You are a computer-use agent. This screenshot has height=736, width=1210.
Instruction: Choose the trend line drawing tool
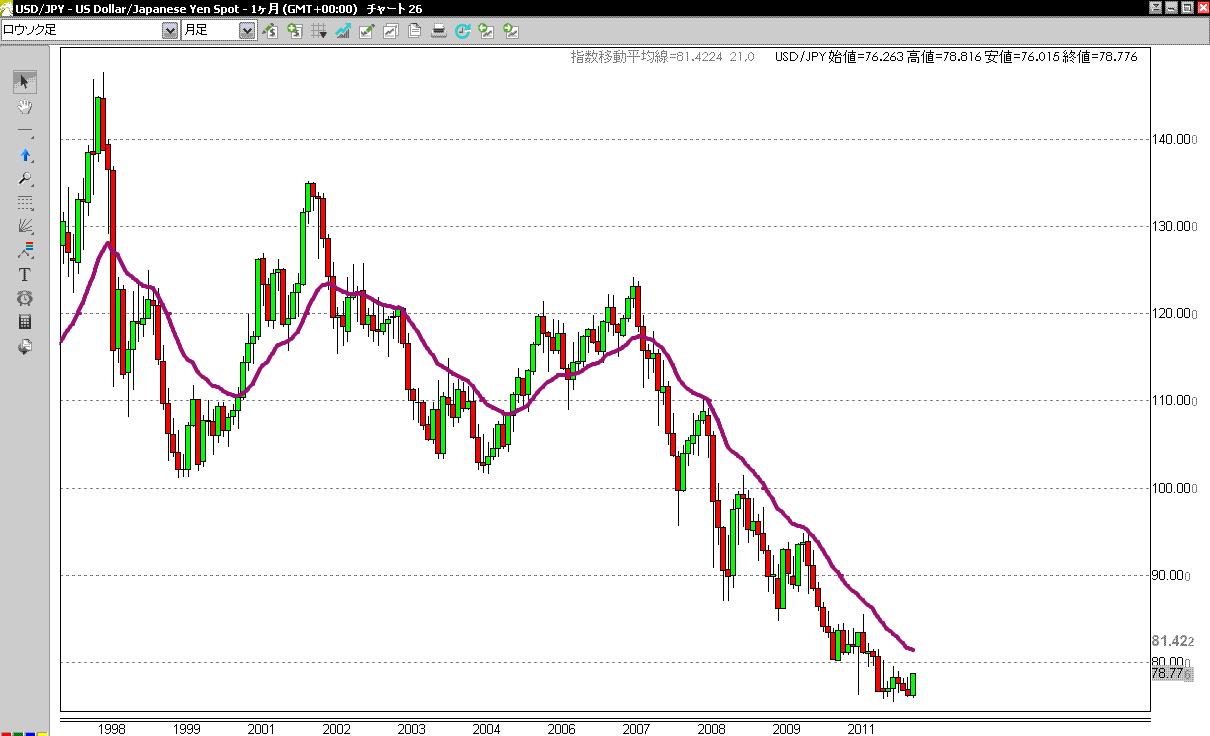26,132
